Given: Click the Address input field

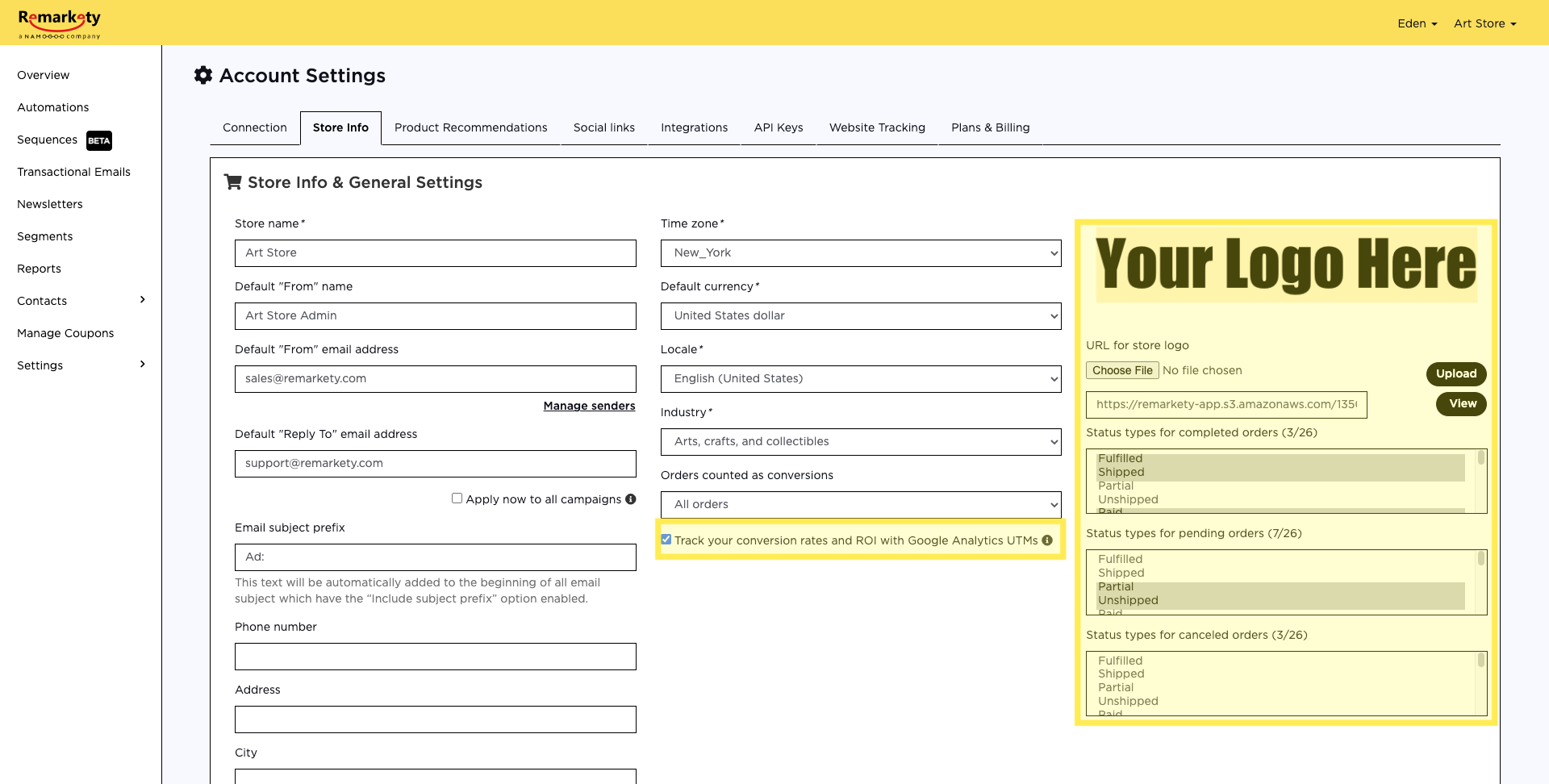Looking at the screenshot, I should tap(436, 719).
